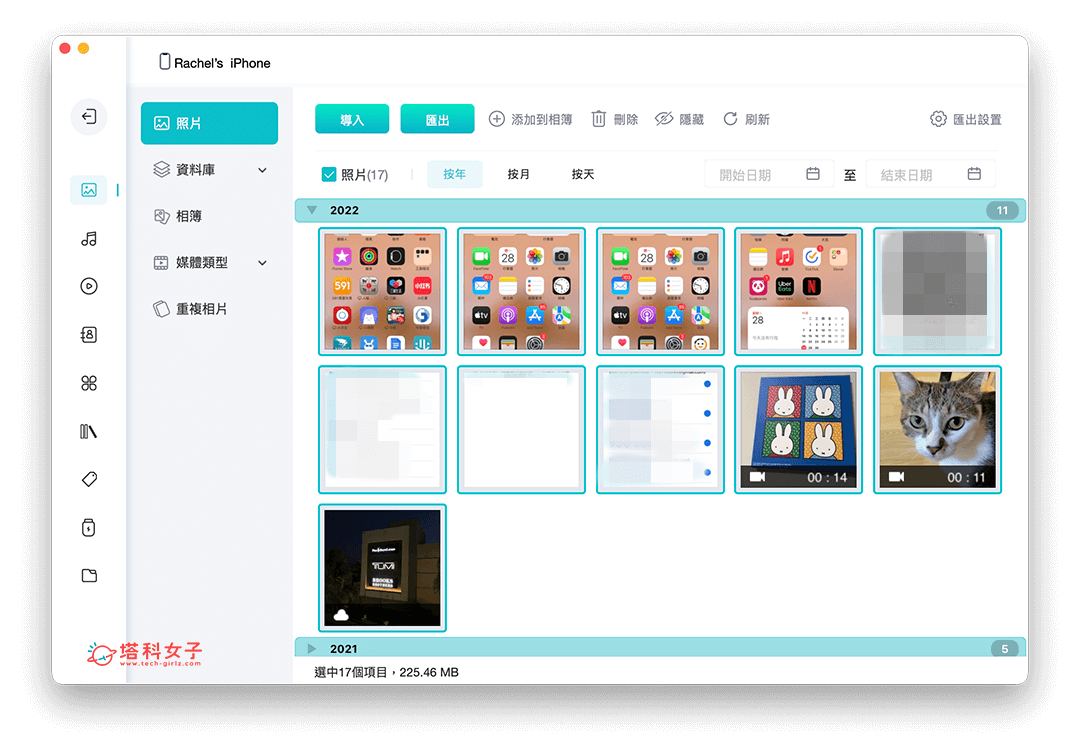
Task: Click 添加到相簿 label
Action: click(541, 119)
